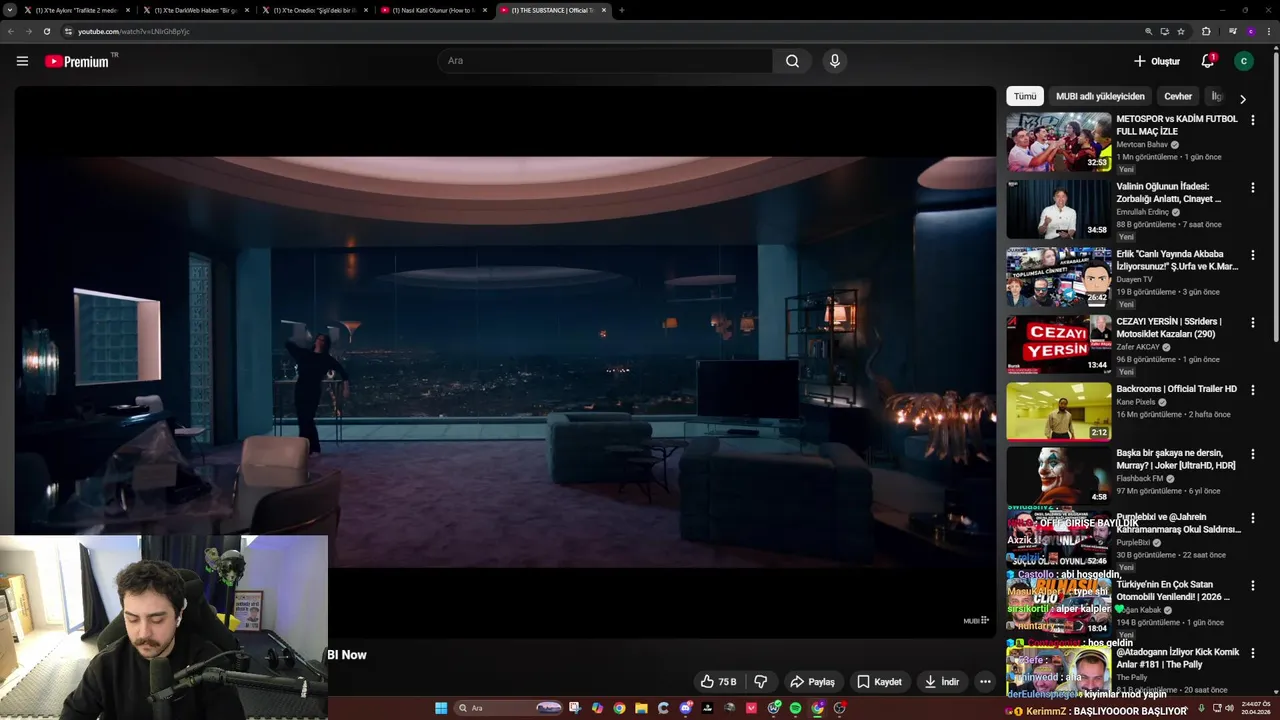Open Spotify from the taskbar
1280x720 pixels.
[796, 708]
